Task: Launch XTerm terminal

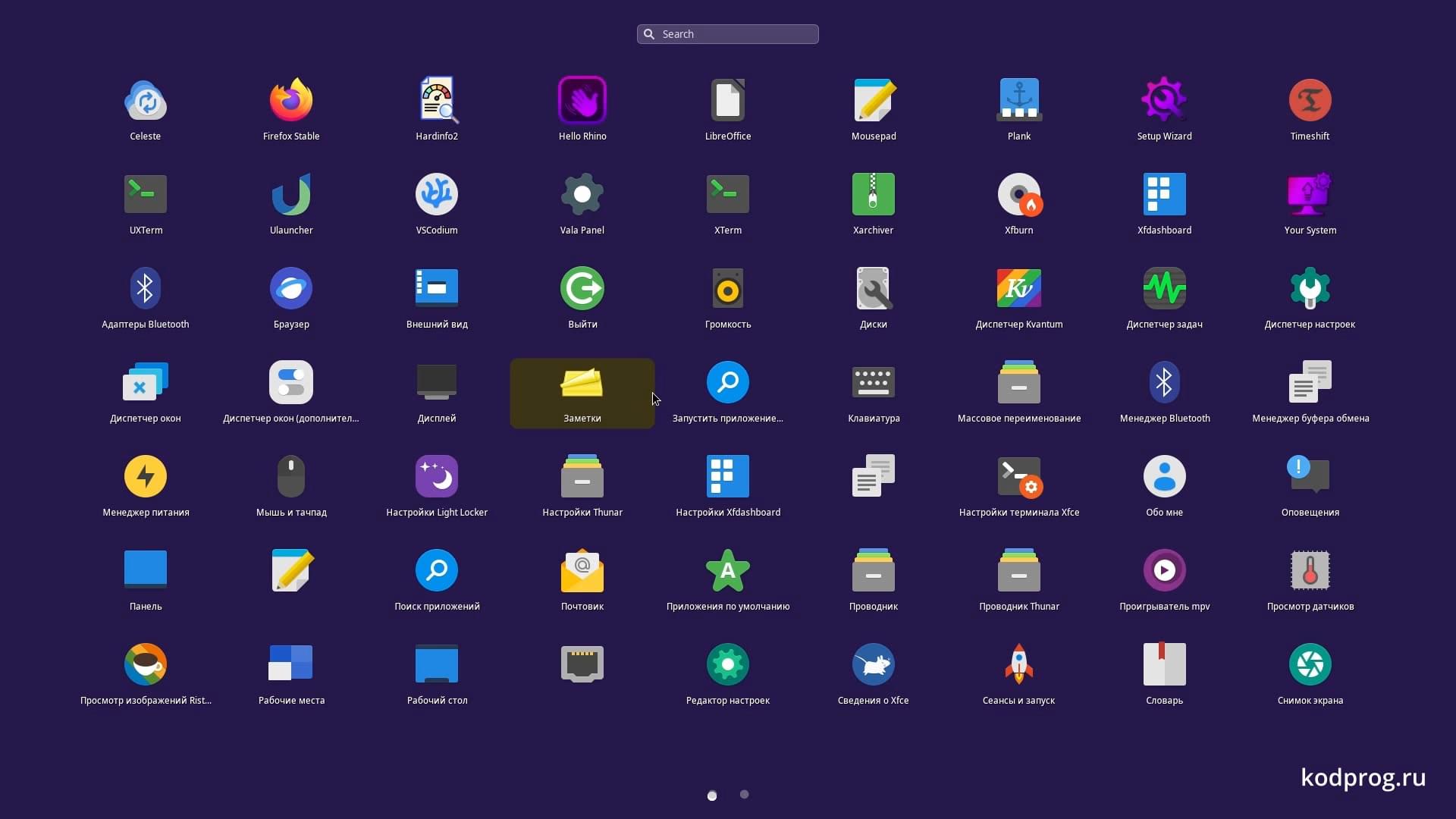Action: [728, 194]
